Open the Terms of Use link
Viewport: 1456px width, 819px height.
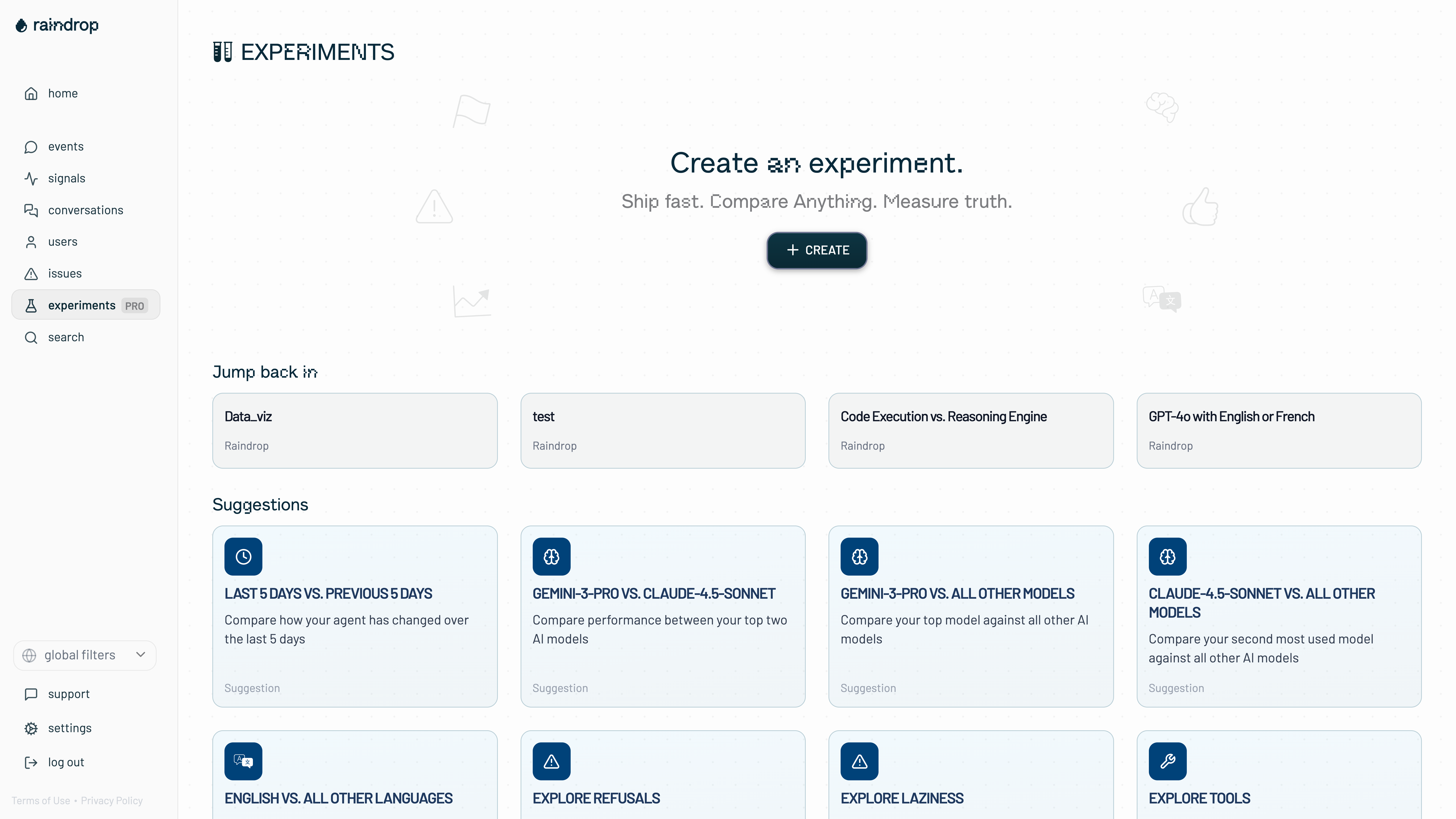click(x=41, y=800)
